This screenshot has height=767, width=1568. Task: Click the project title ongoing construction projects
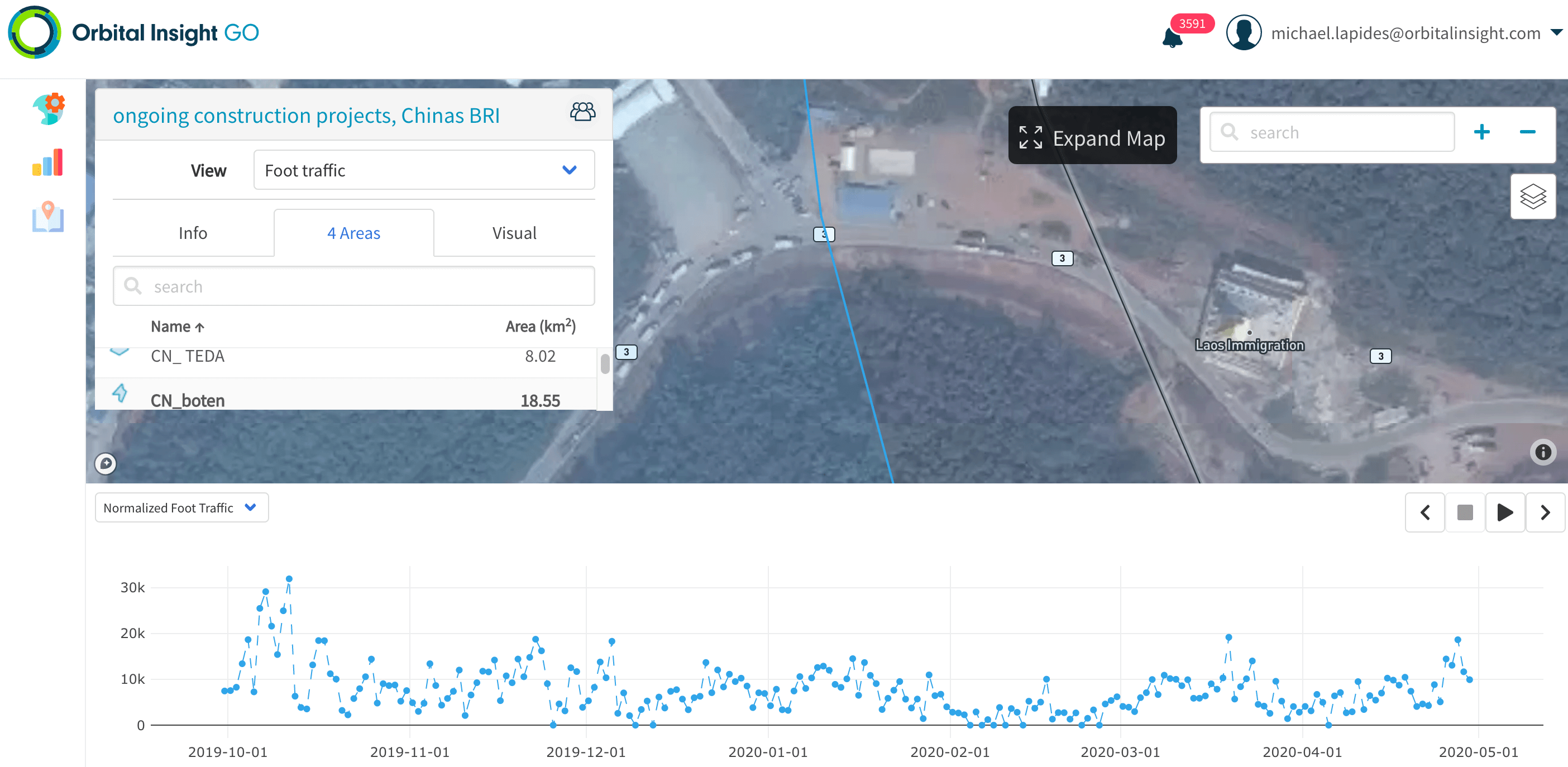306,115
